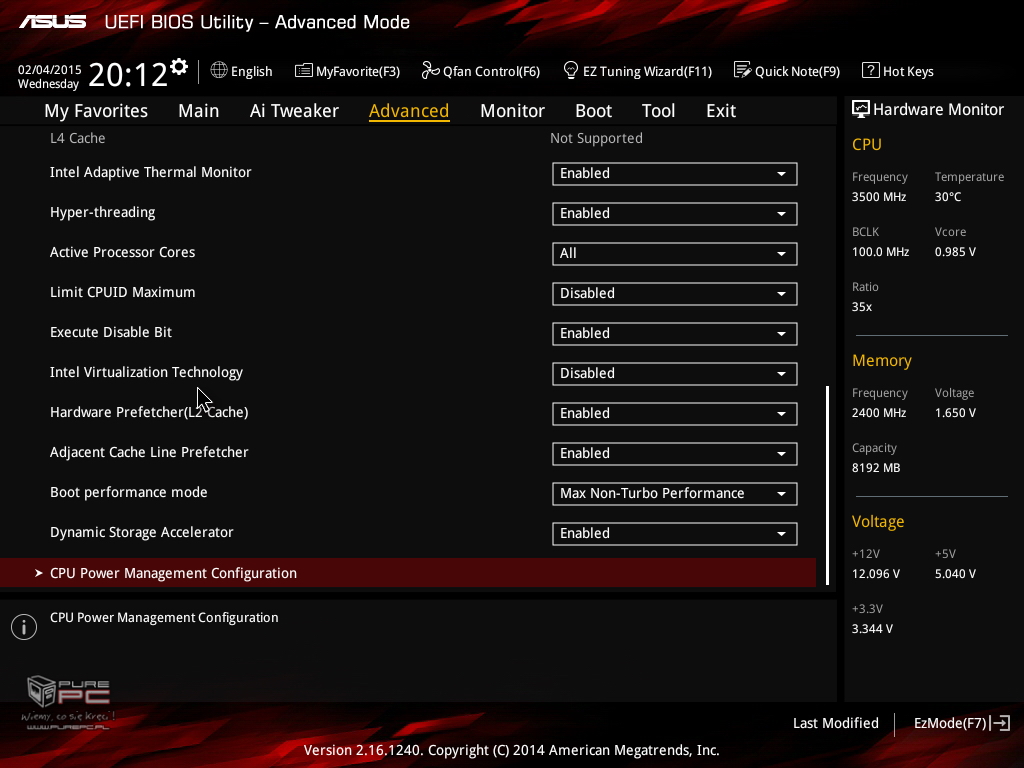Select the Boot performance mode label
Image resolution: width=1024 pixels, height=768 pixels.
coord(129,492)
